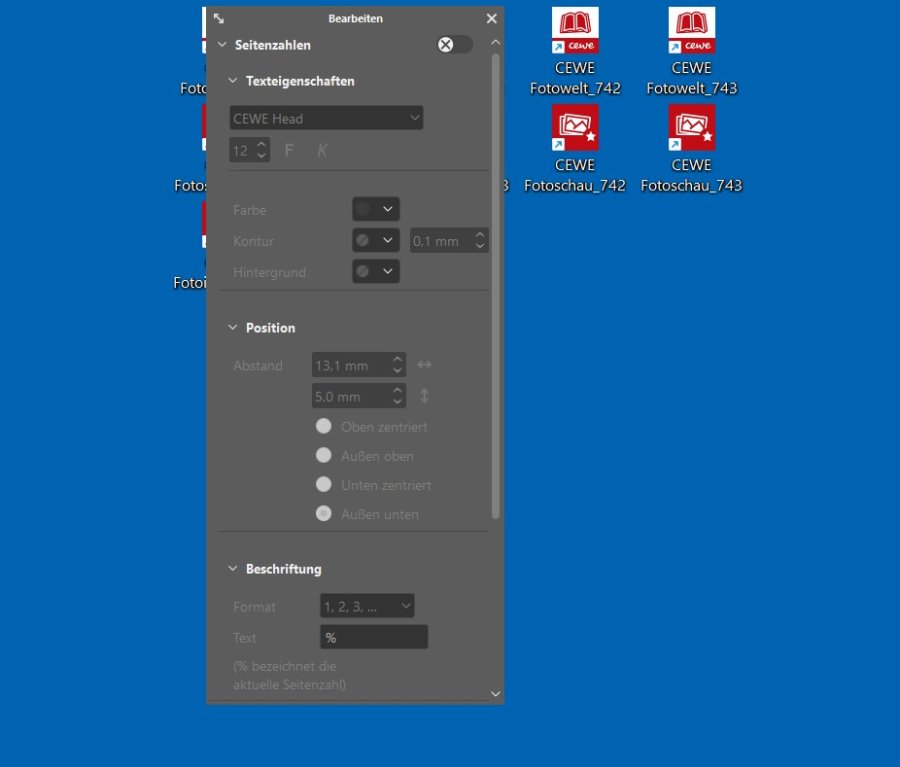
Task: Click the Bearbeiten panel title
Action: (355, 18)
